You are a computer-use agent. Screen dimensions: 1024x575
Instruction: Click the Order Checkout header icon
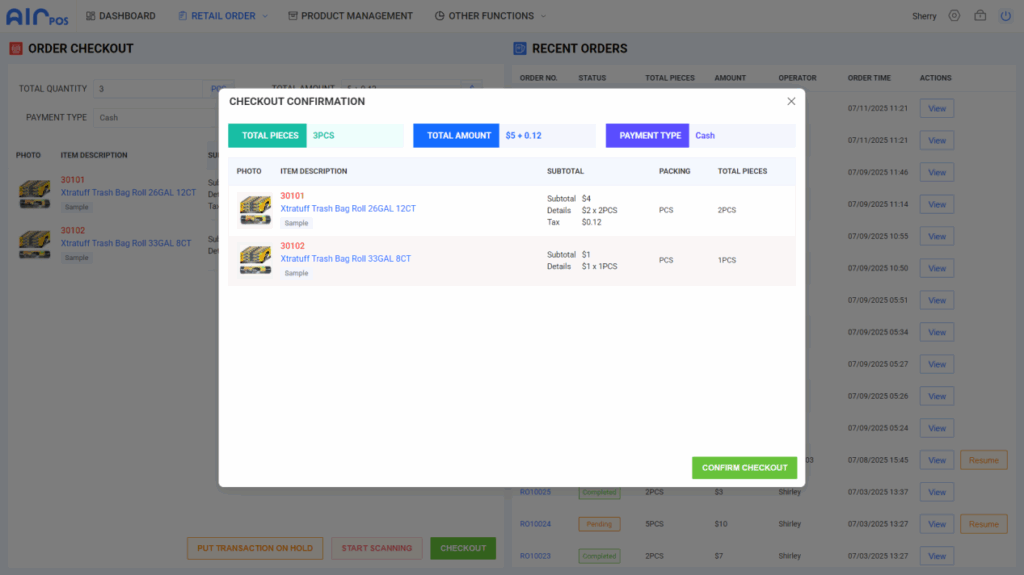tap(16, 48)
